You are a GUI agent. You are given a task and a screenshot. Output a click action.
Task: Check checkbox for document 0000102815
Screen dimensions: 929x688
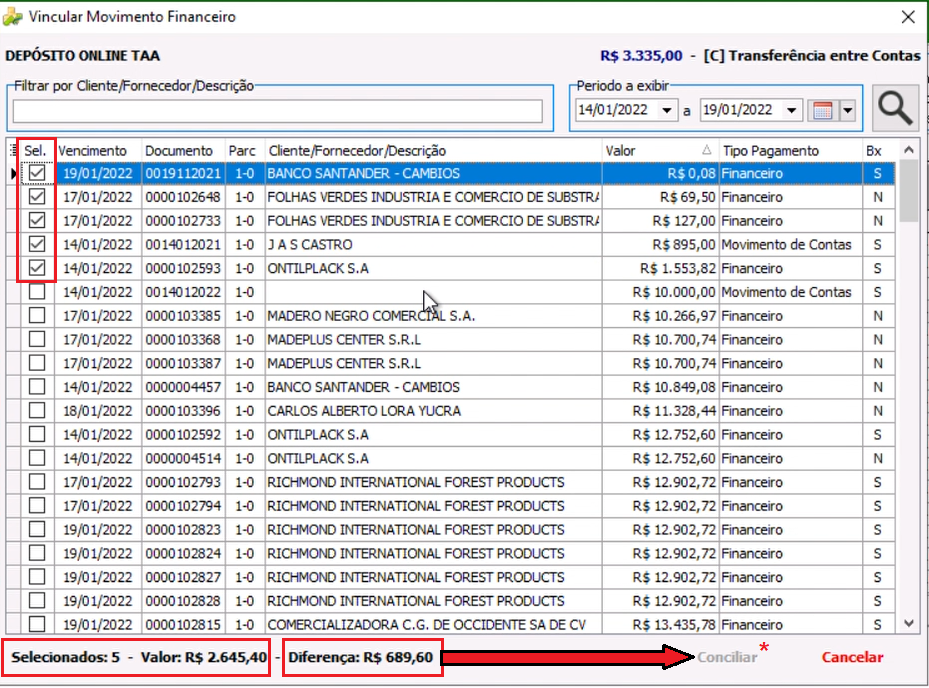tap(37, 624)
